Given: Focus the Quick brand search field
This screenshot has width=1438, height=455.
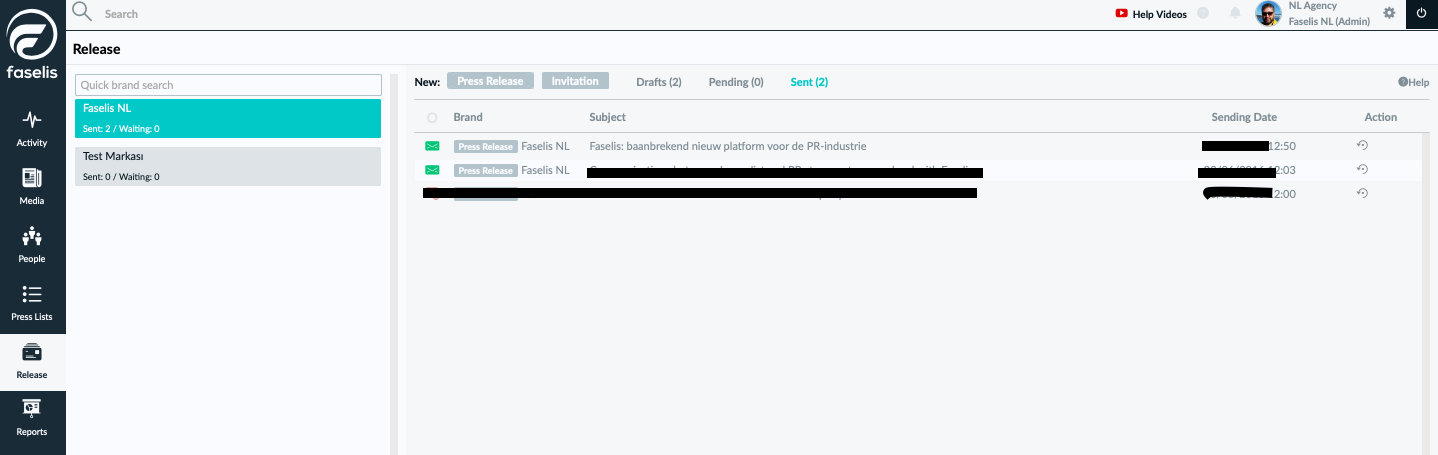Looking at the screenshot, I should click(229, 85).
